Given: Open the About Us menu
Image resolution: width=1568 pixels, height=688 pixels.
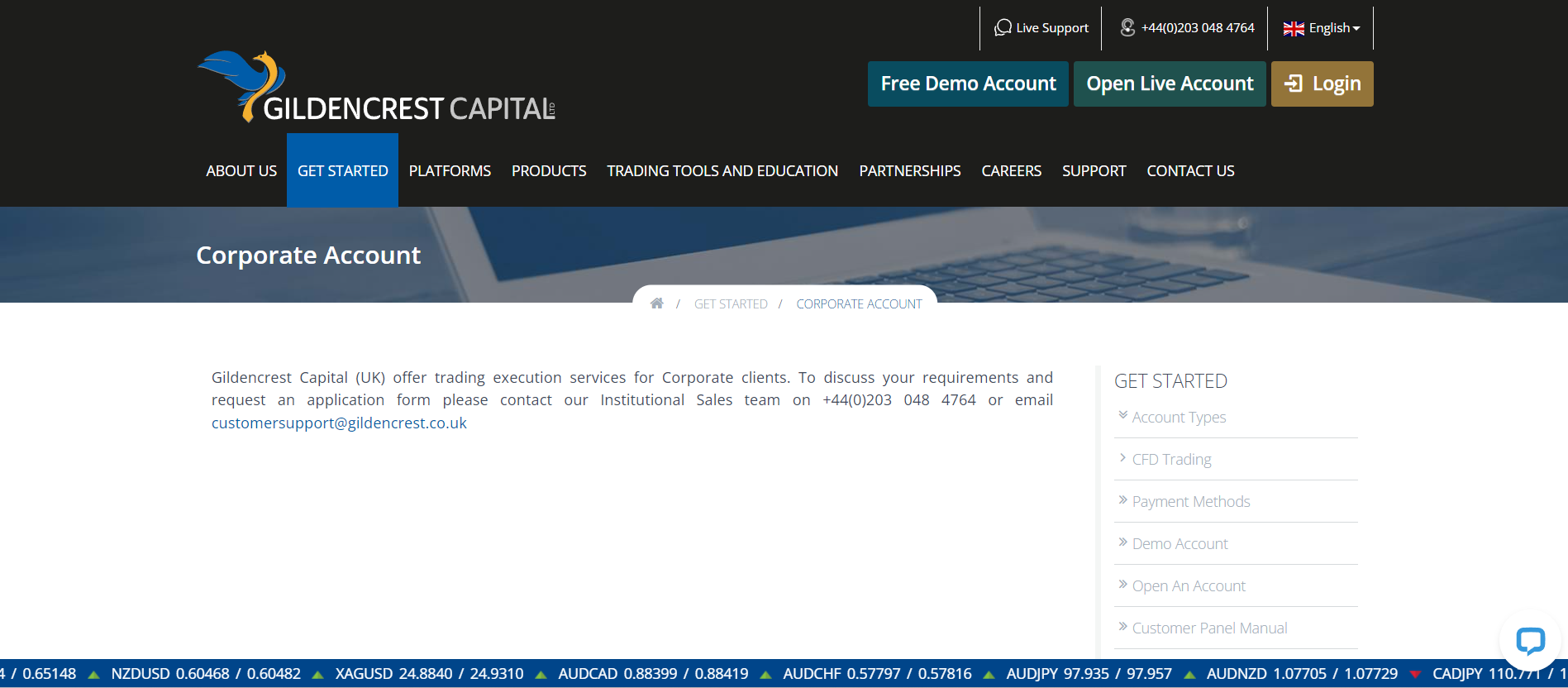Looking at the screenshot, I should pos(241,170).
